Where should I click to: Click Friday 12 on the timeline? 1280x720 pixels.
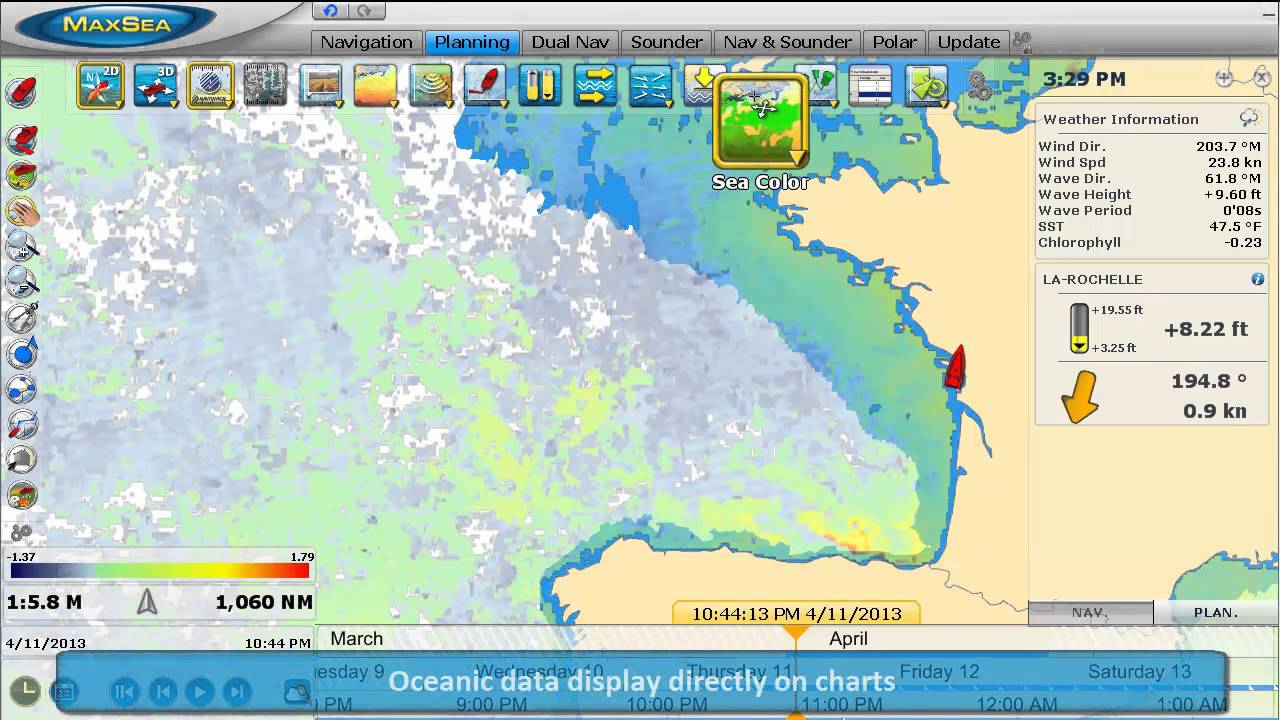pyautogui.click(x=939, y=671)
